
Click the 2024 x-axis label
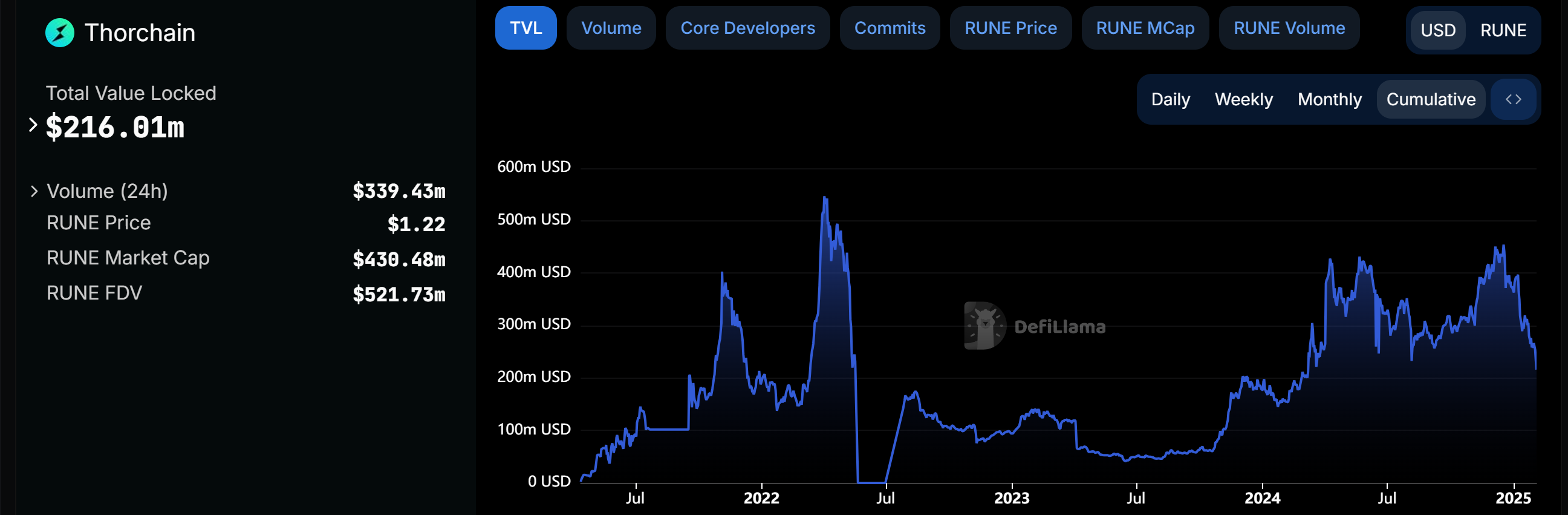point(1263,498)
